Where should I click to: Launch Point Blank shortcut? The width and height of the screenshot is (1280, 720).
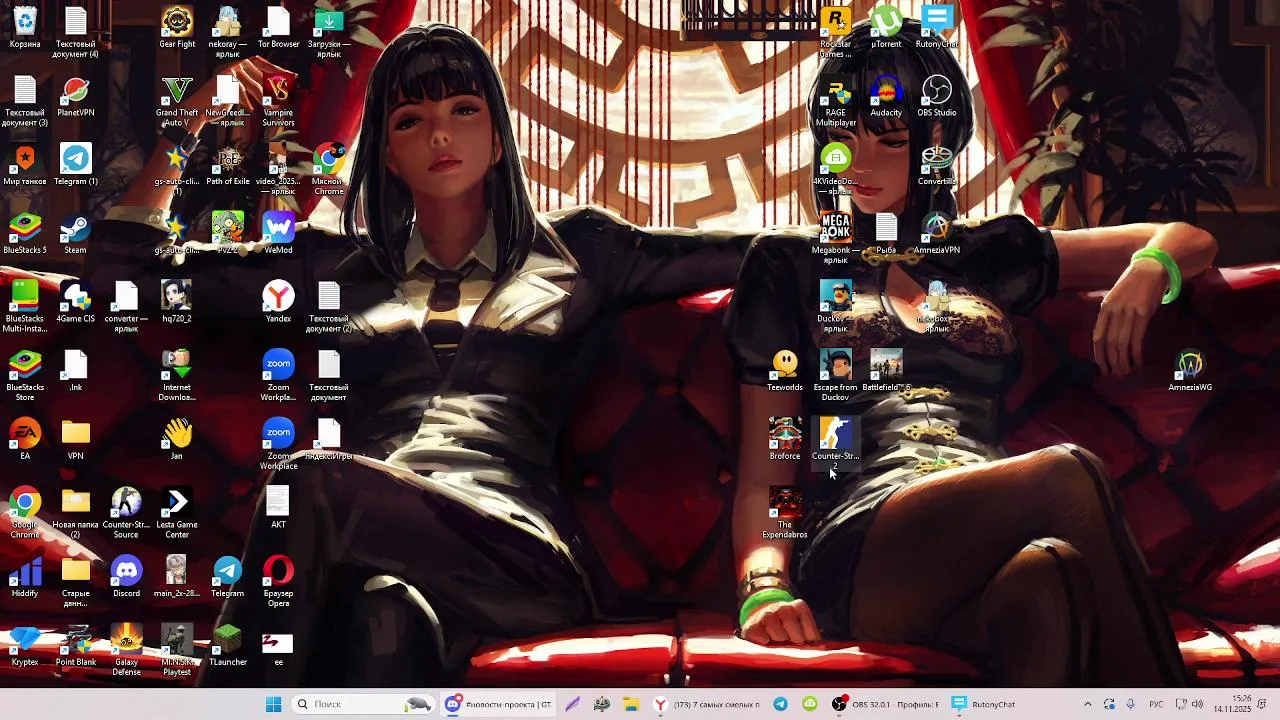point(76,646)
